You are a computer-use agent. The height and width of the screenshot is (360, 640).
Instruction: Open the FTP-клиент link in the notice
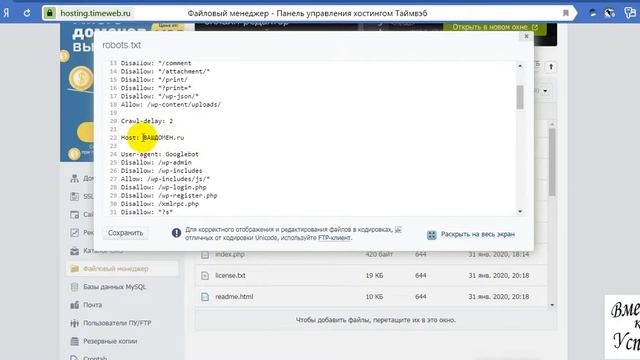pos(334,238)
